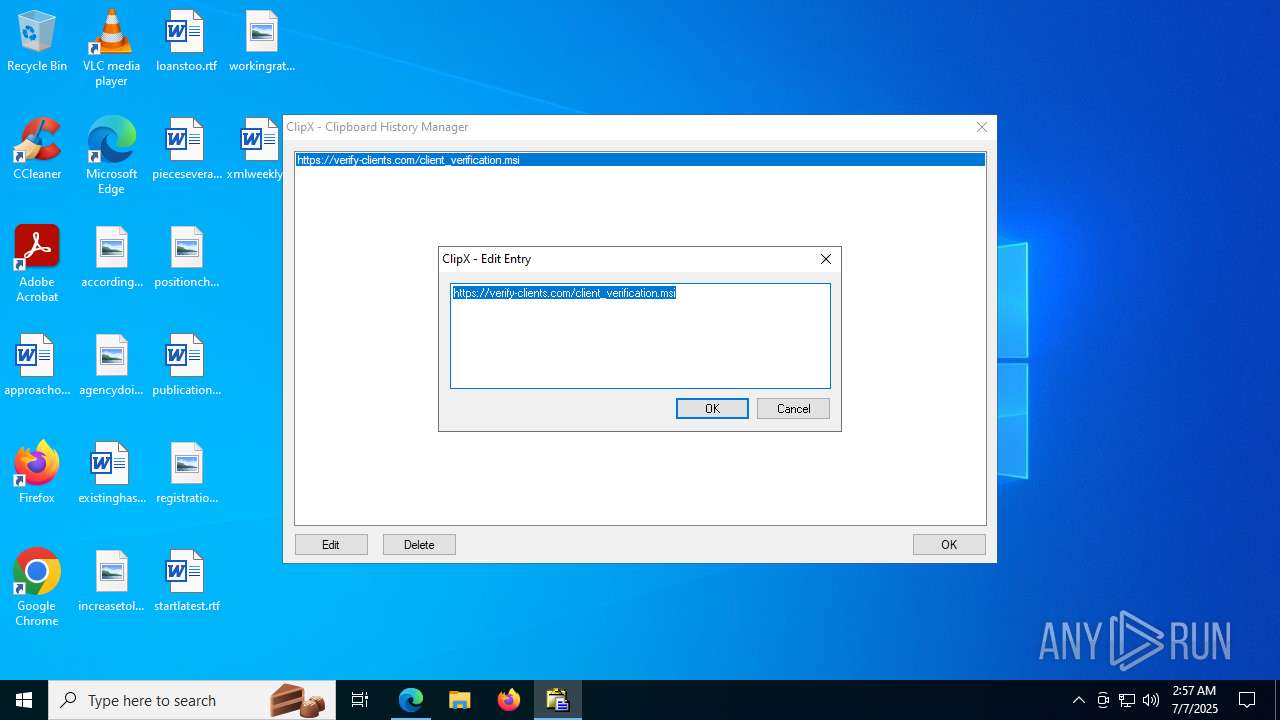The height and width of the screenshot is (720, 1280).
Task: Launch Adobe Acrobat shortcut
Action: coord(37,264)
